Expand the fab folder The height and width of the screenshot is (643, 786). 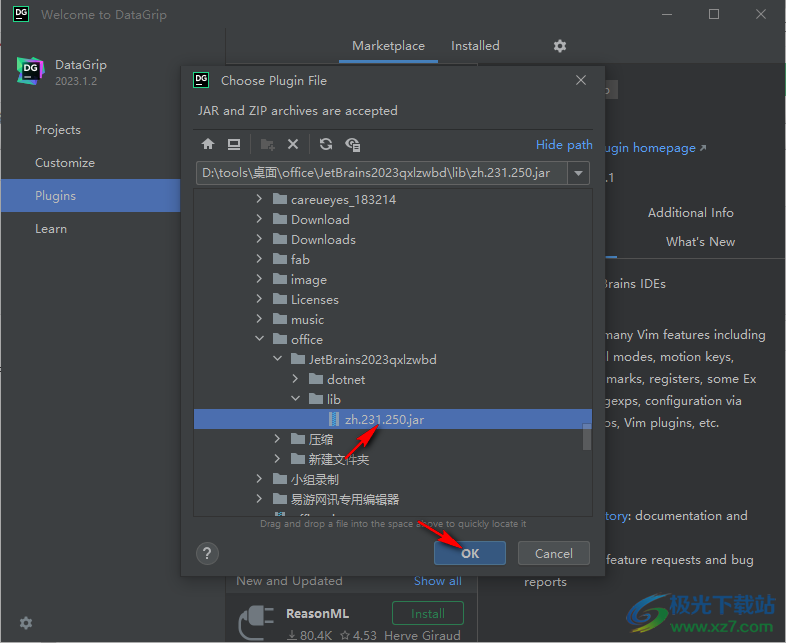coord(259,259)
